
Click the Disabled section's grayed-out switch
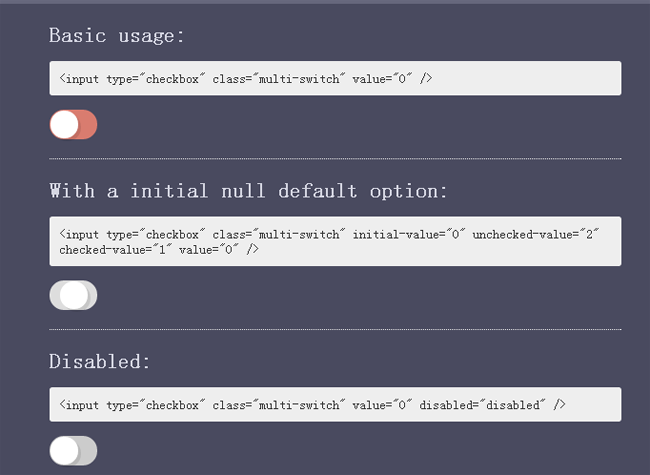coord(73,451)
